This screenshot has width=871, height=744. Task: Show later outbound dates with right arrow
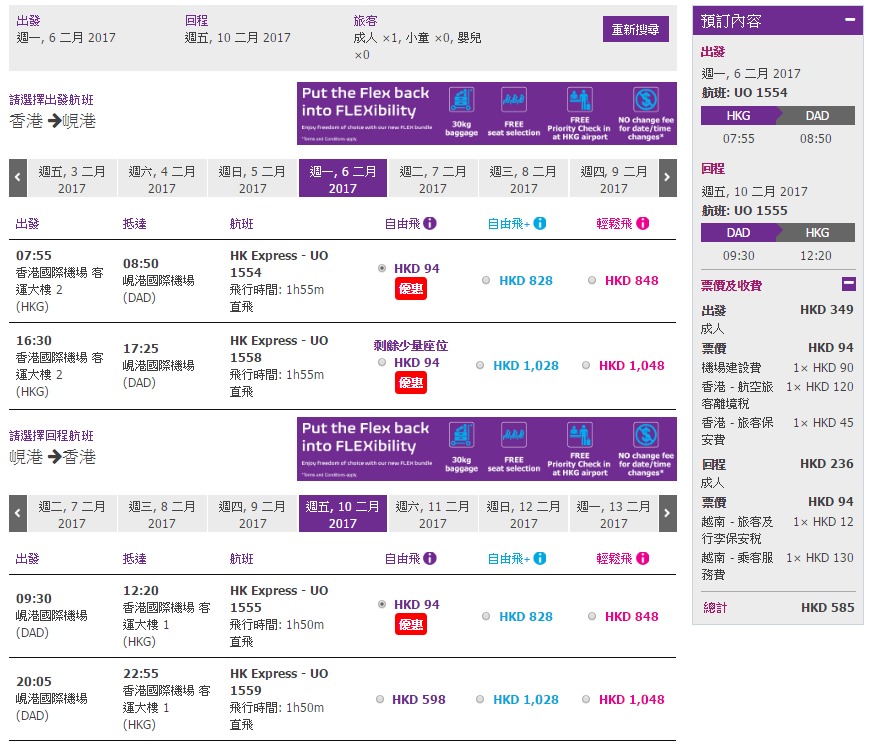click(668, 178)
